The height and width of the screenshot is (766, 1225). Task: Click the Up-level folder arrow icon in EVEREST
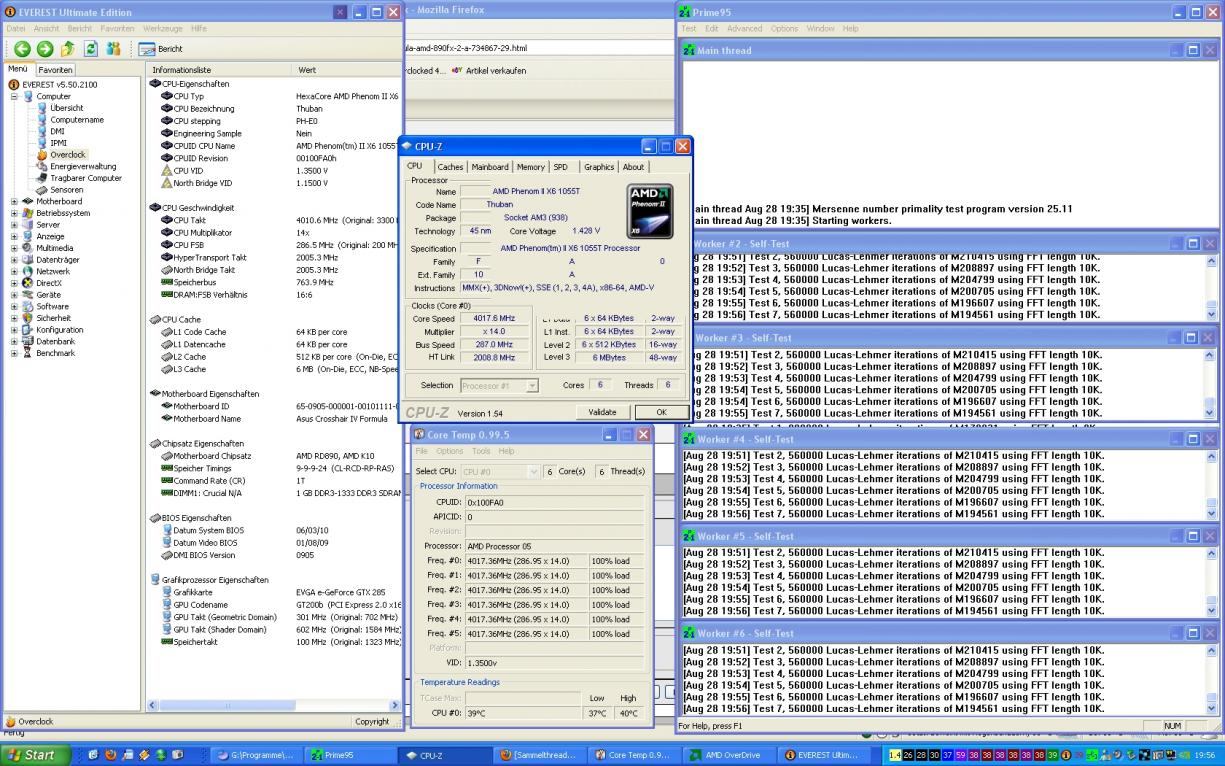pos(68,48)
